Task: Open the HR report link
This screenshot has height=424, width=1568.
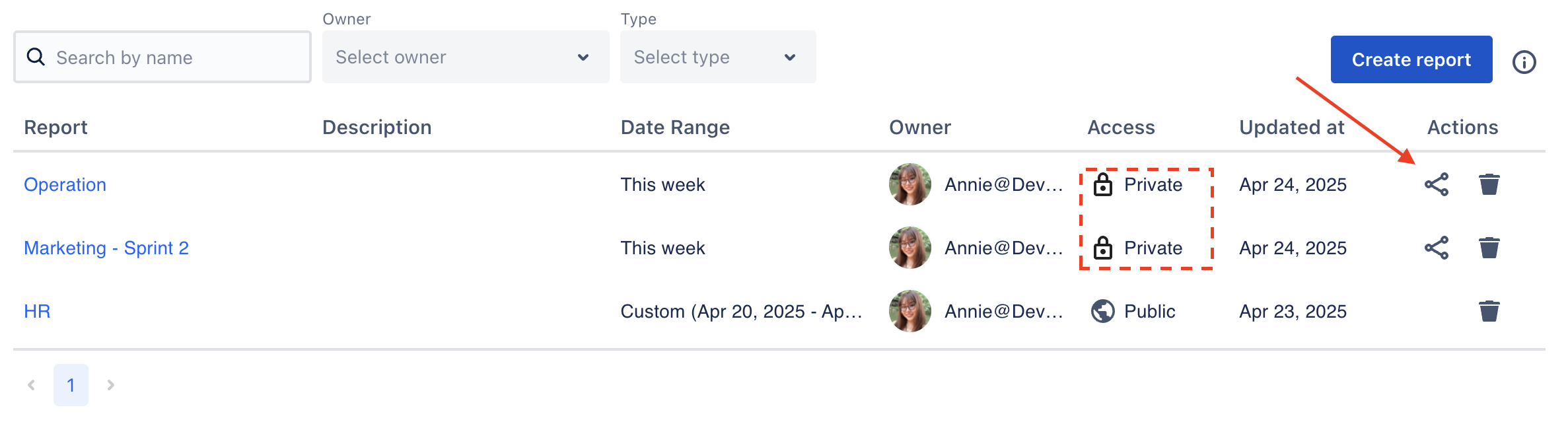Action: pyautogui.click(x=37, y=311)
